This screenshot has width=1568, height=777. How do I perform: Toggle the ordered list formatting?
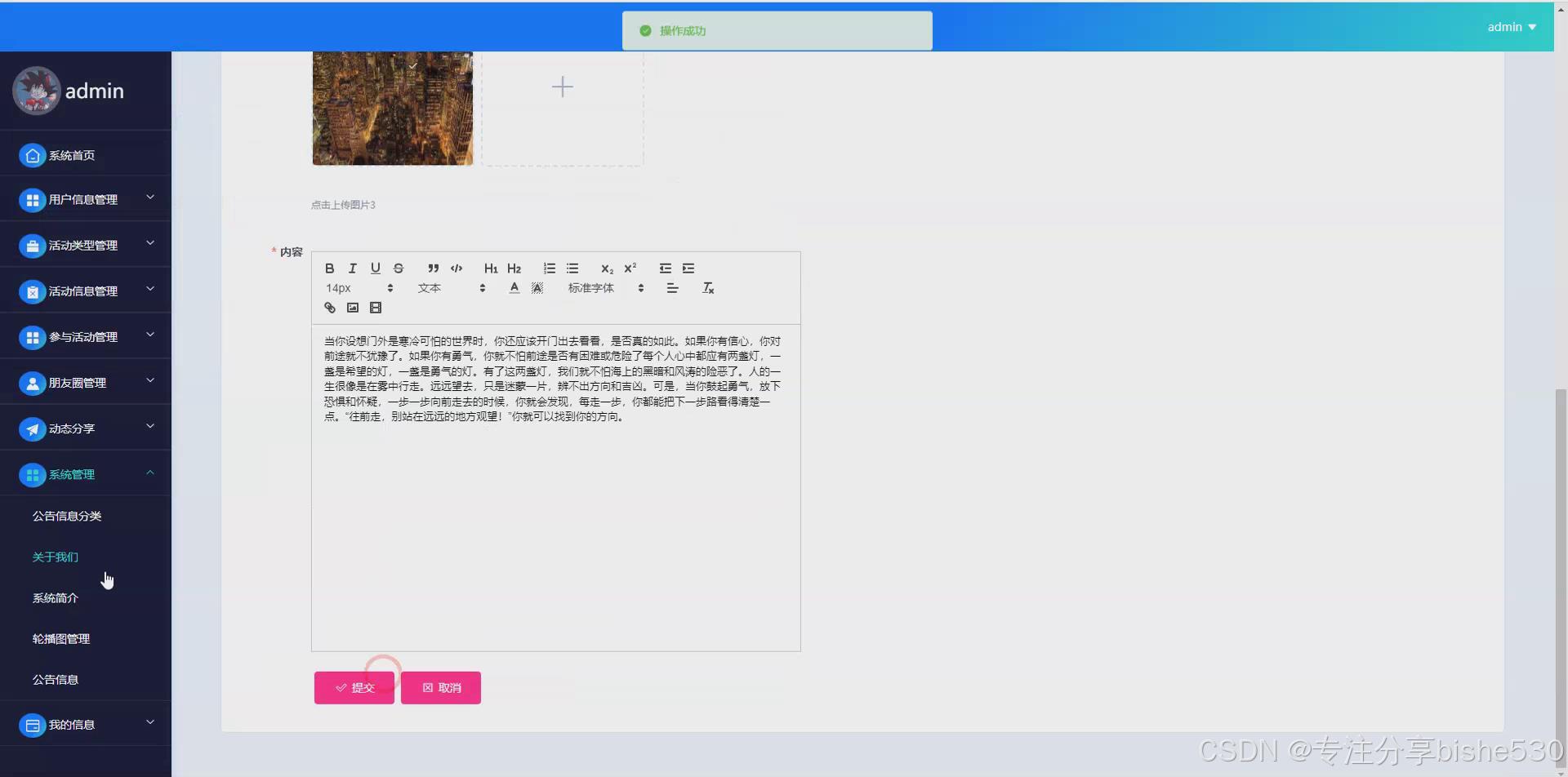point(549,269)
